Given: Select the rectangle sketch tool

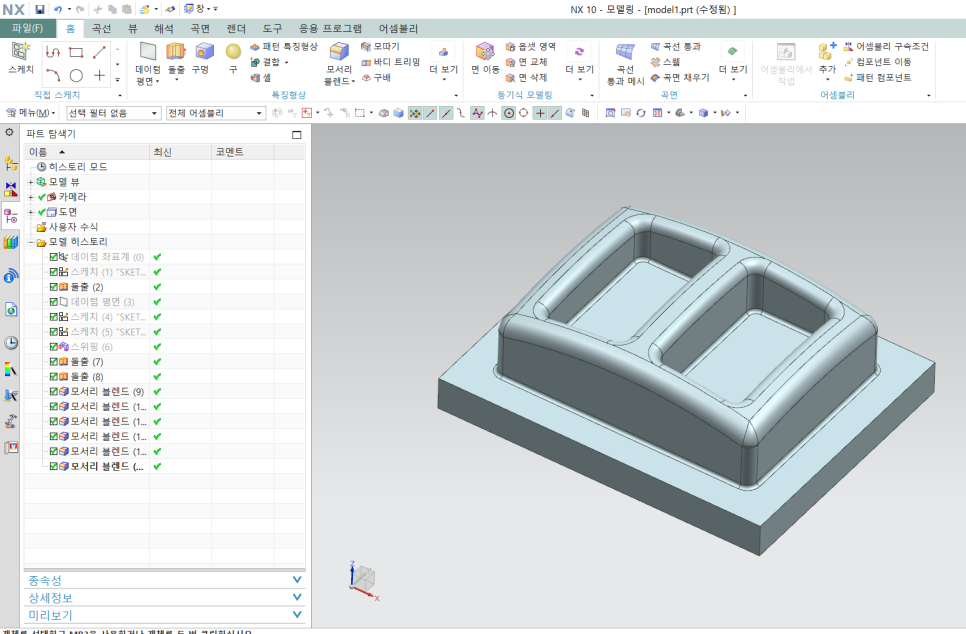Looking at the screenshot, I should point(76,52).
